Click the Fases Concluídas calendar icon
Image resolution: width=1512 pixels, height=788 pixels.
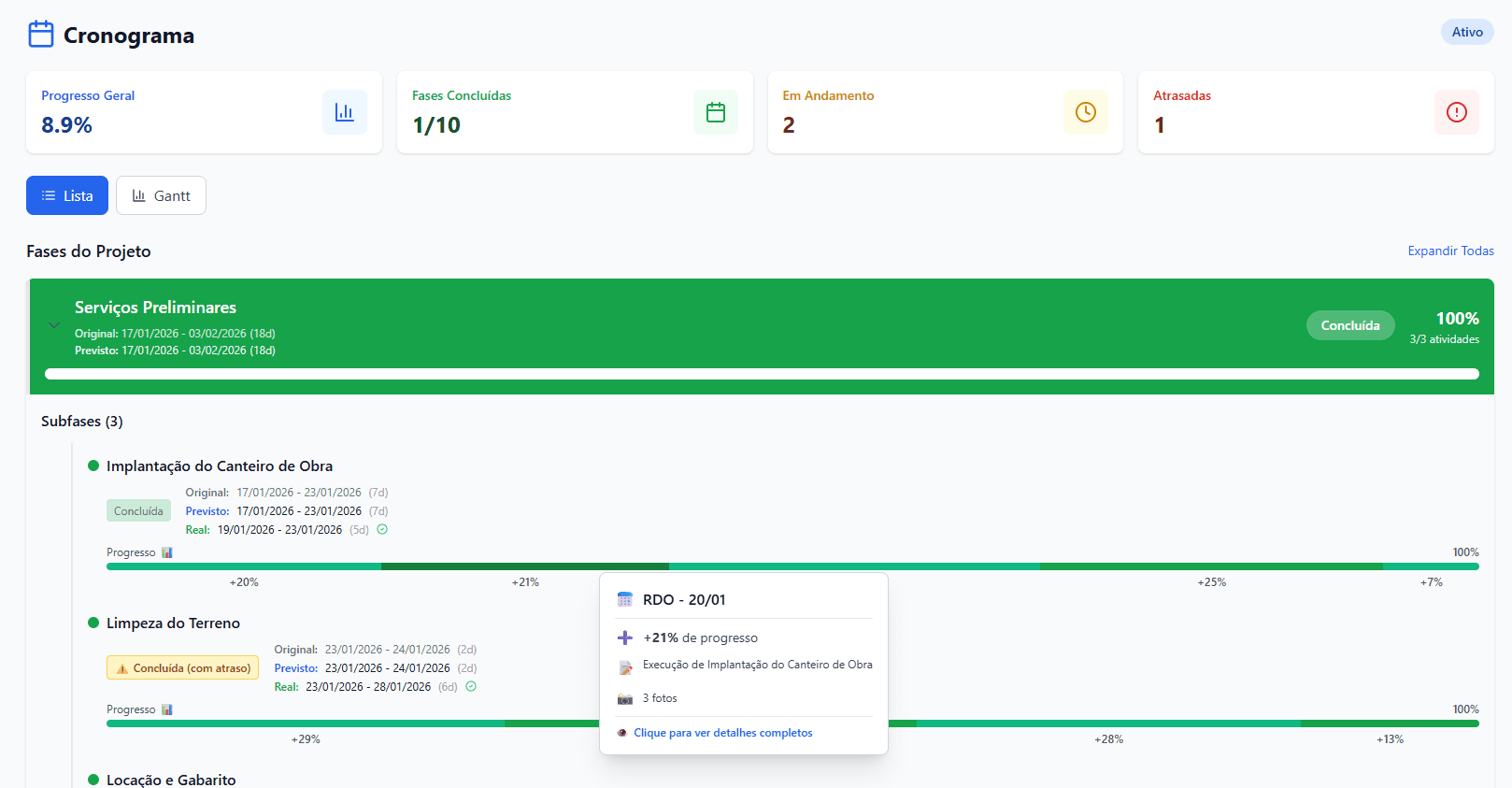(x=715, y=112)
